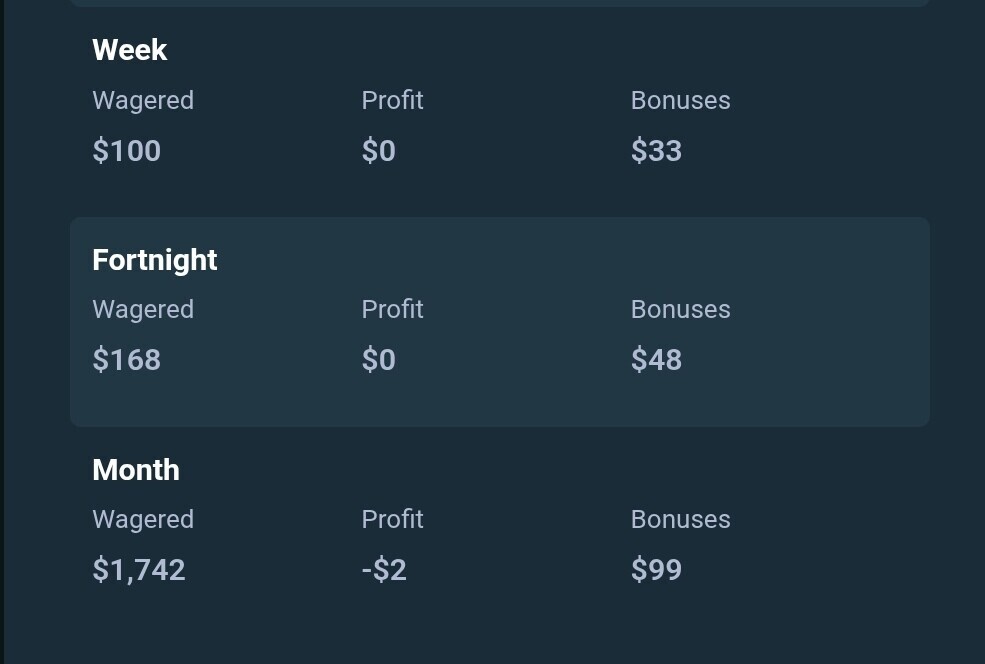Screen dimensions: 985x664
Task: Click the Week profit value $0
Action: tap(378, 151)
